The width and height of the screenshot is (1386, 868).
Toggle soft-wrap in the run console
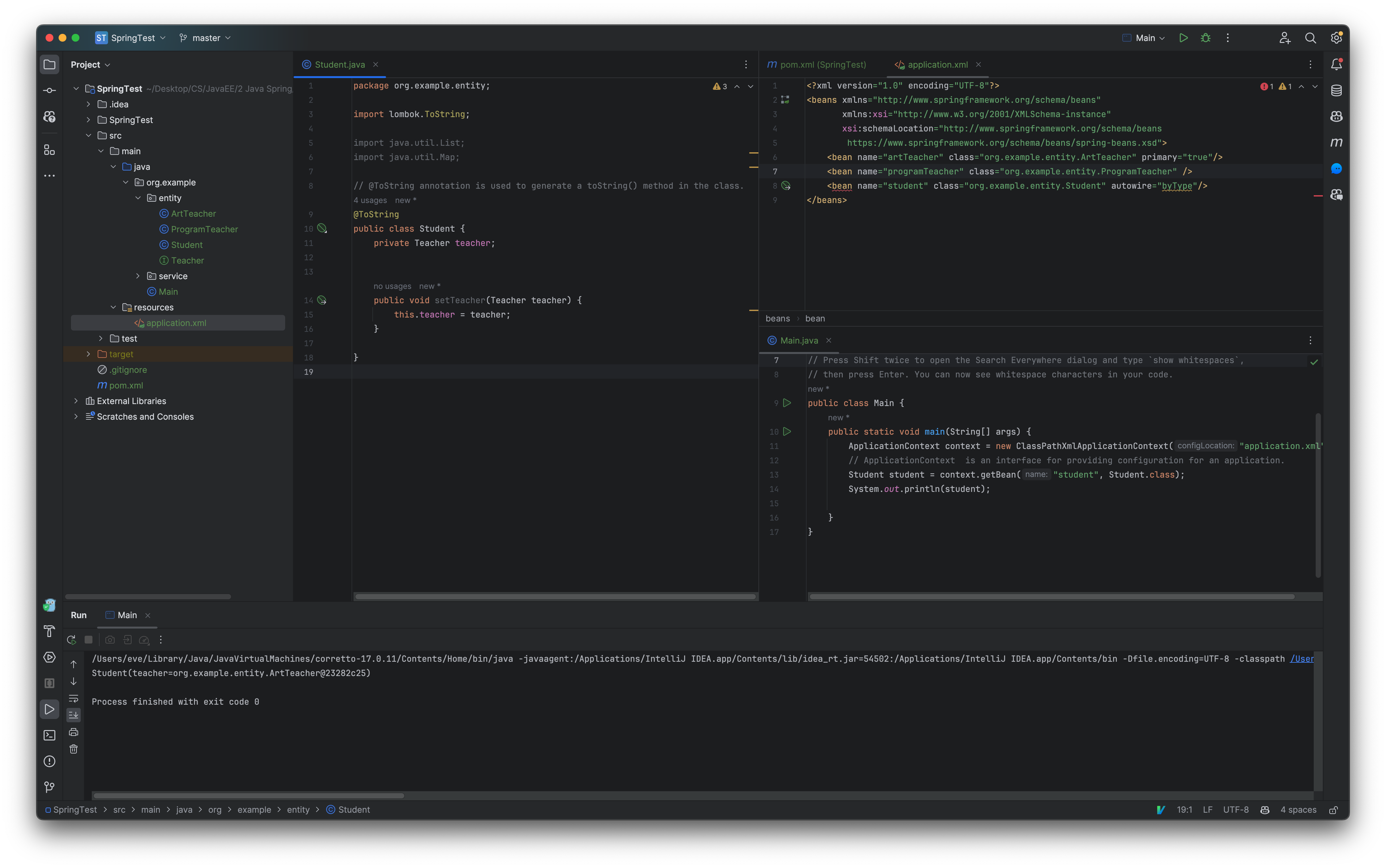74,698
